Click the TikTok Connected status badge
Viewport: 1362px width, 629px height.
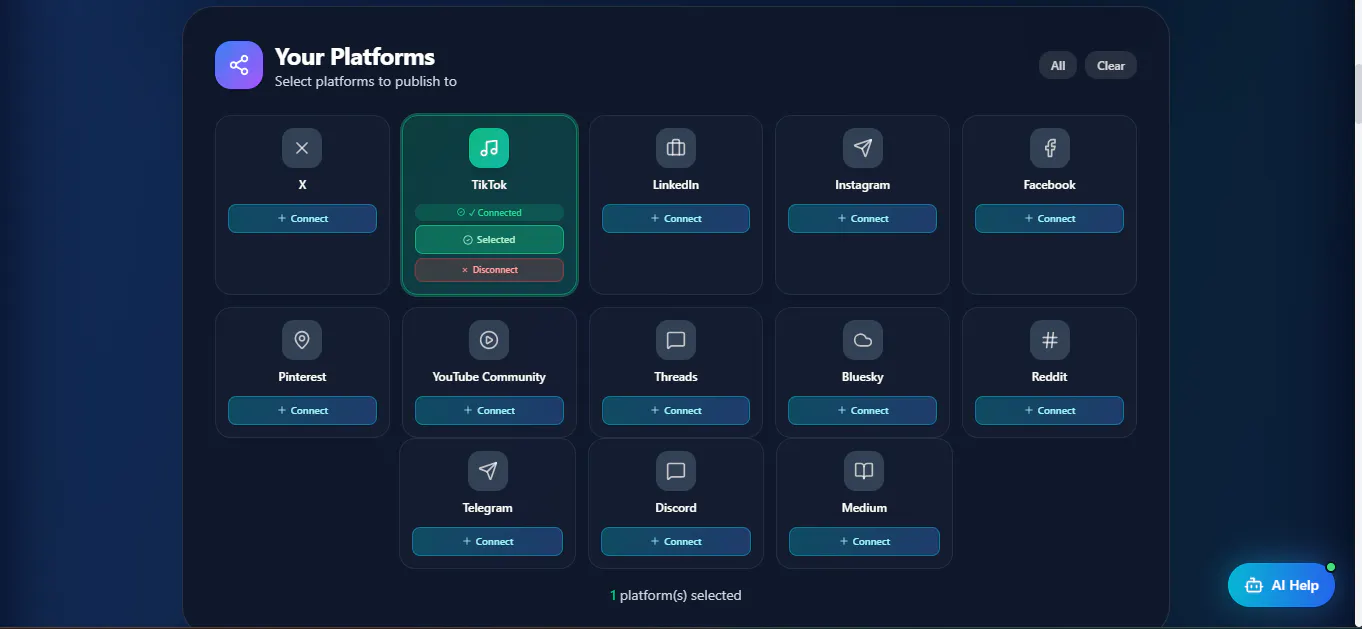[489, 212]
